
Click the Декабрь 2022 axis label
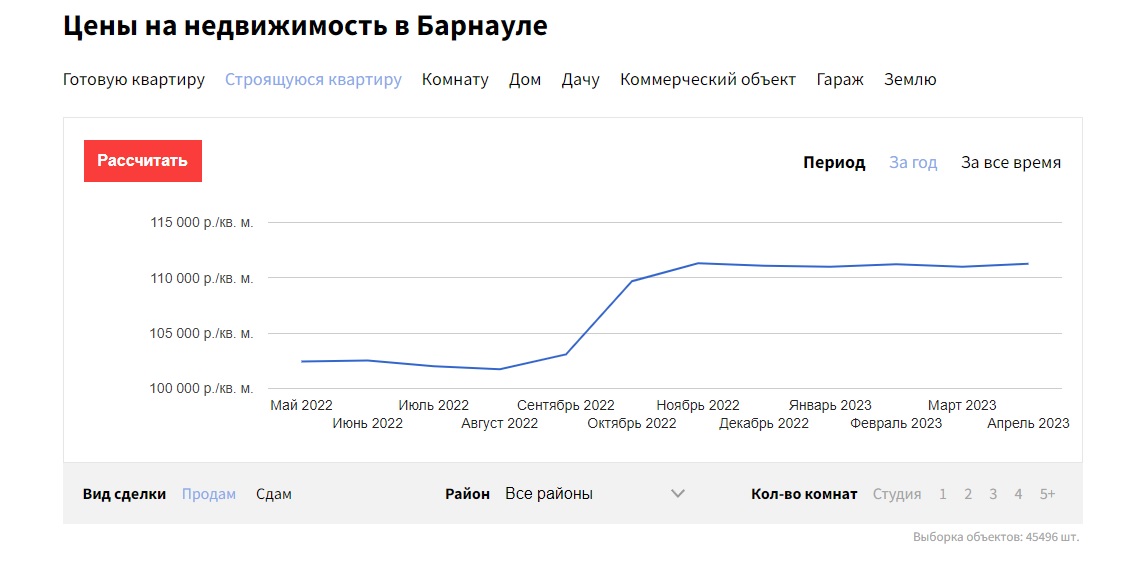point(764,423)
